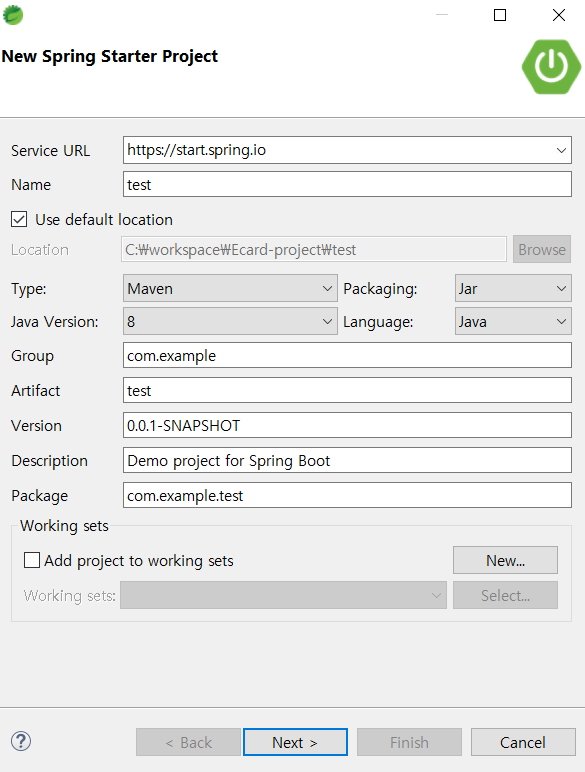The height and width of the screenshot is (772, 585).
Task: Click in the Name field
Action: 347,185
